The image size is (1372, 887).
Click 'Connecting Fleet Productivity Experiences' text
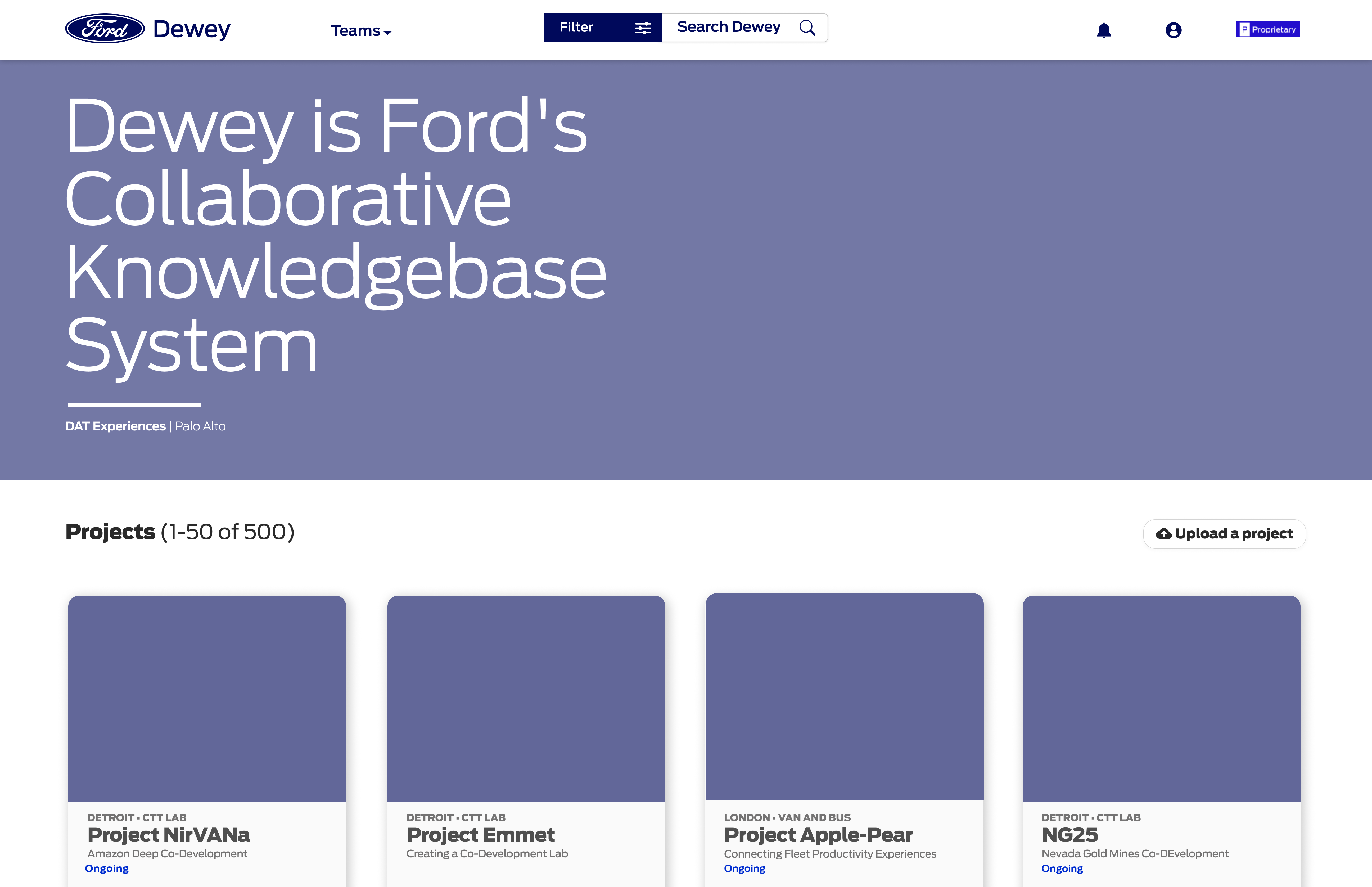pos(830,854)
